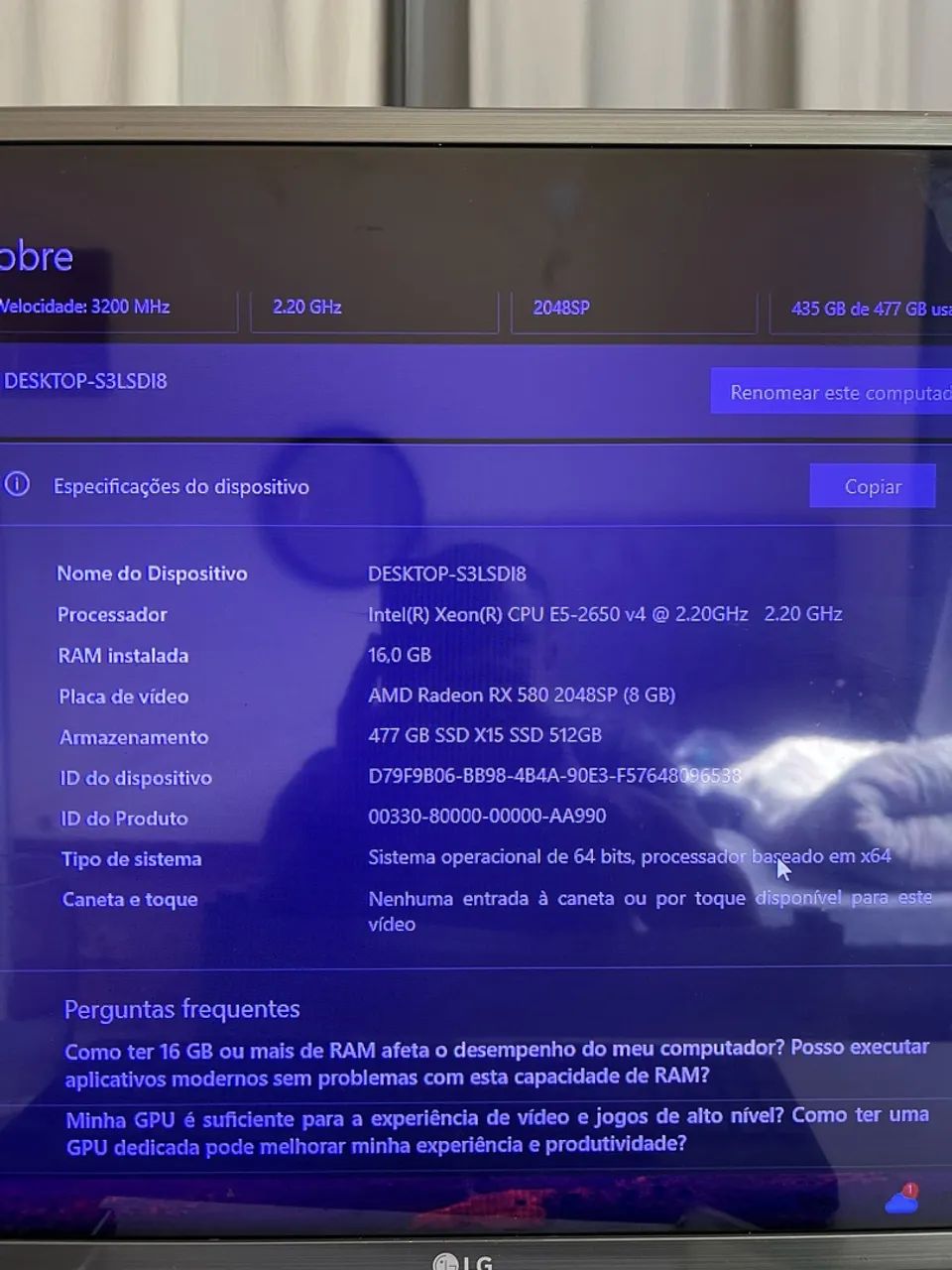This screenshot has width=952, height=1270.
Task: Click the Processador label
Action: pos(112,614)
